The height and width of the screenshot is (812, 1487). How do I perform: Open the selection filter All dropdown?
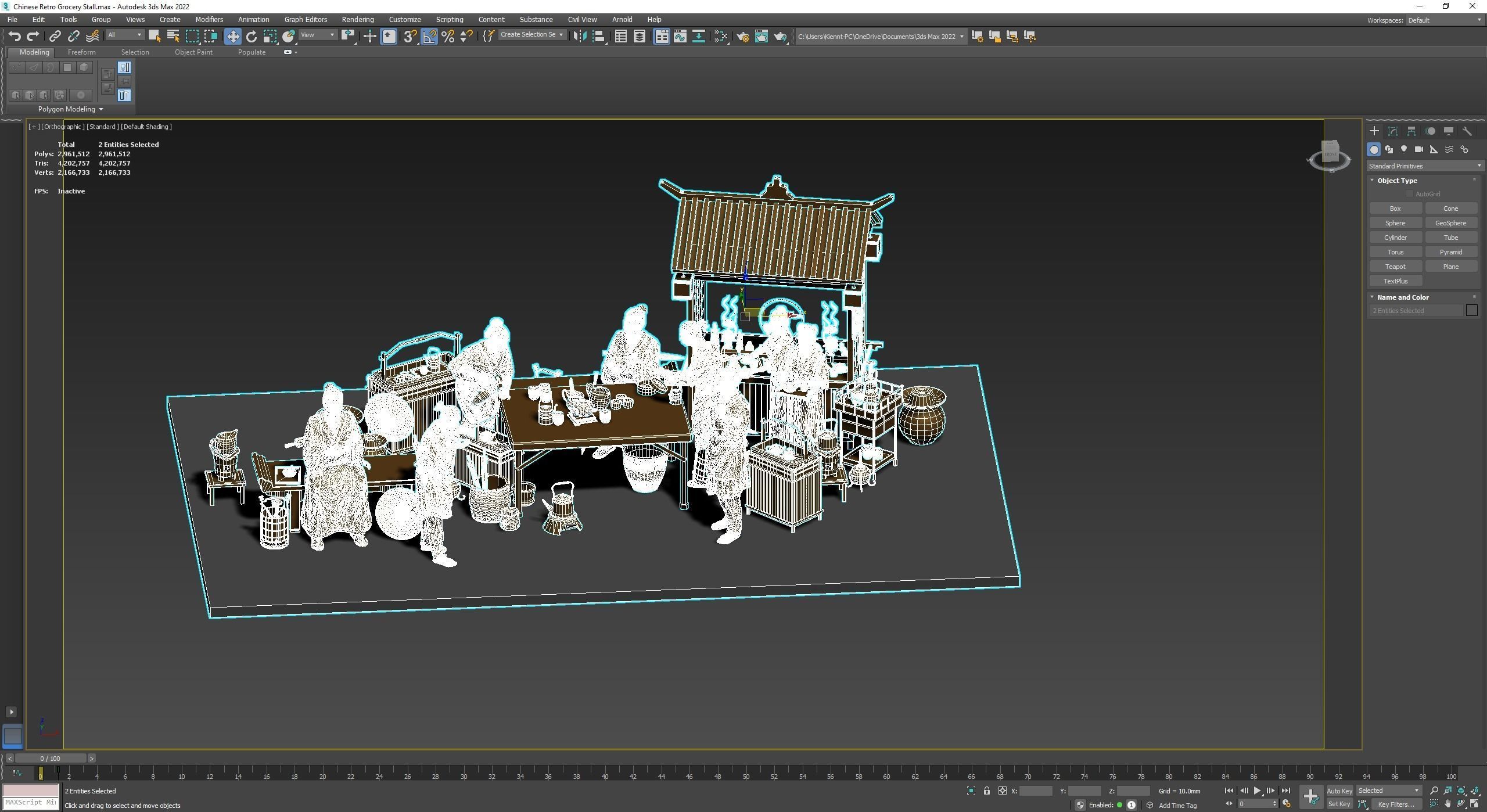(x=124, y=35)
